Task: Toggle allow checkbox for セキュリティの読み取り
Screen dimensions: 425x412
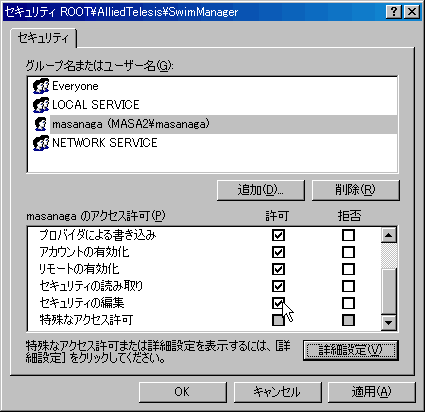Action: click(278, 286)
